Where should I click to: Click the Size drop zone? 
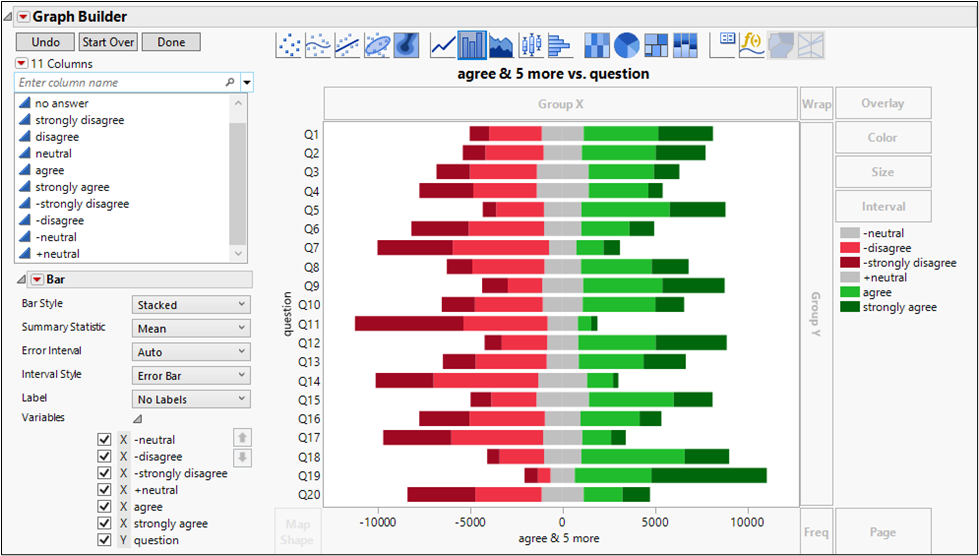(x=883, y=172)
